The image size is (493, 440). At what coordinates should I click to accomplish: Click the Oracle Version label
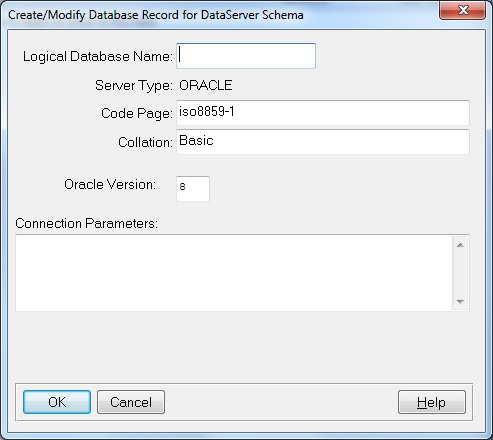(110, 184)
